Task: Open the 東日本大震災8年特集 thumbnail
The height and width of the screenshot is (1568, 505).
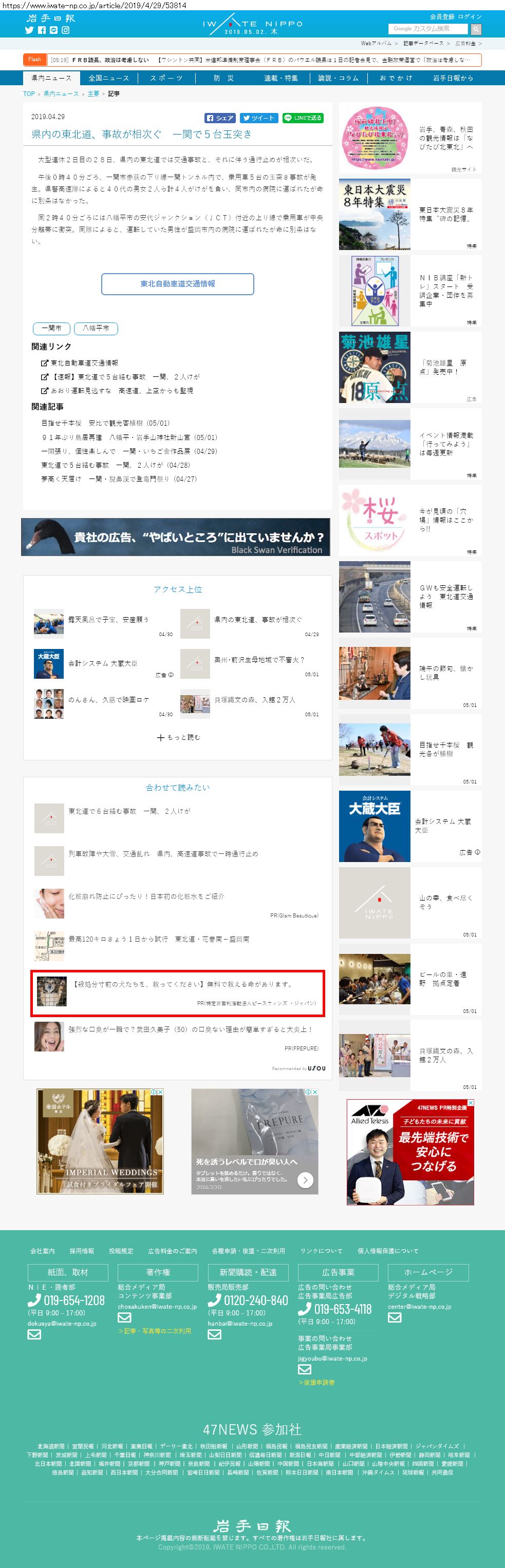Action: click(x=375, y=214)
